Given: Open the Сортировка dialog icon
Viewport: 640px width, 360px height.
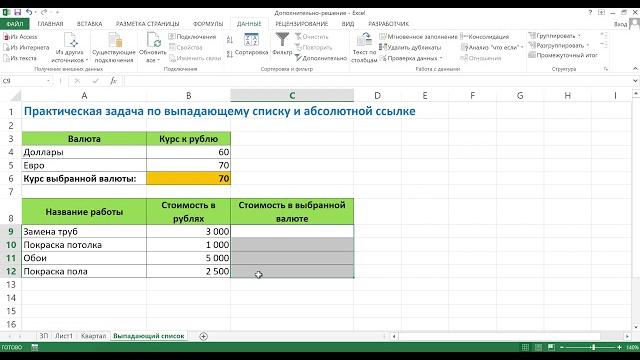Looking at the screenshot, I should click(251, 40).
